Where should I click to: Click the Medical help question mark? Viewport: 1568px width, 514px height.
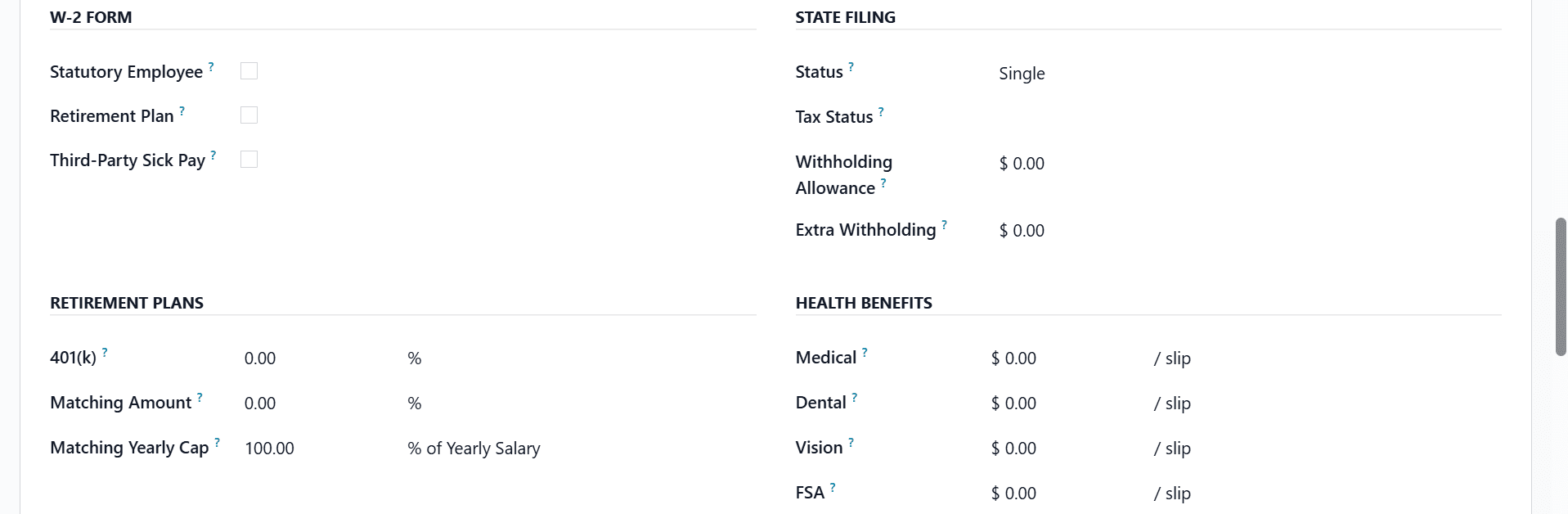(865, 352)
